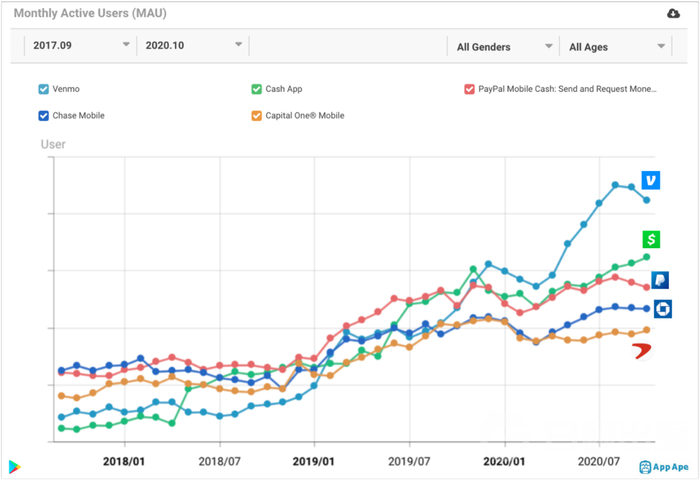Image resolution: width=700 pixels, height=480 pixels.
Task: Open the 2017.09 start date dropdown
Action: pyautogui.click(x=81, y=46)
